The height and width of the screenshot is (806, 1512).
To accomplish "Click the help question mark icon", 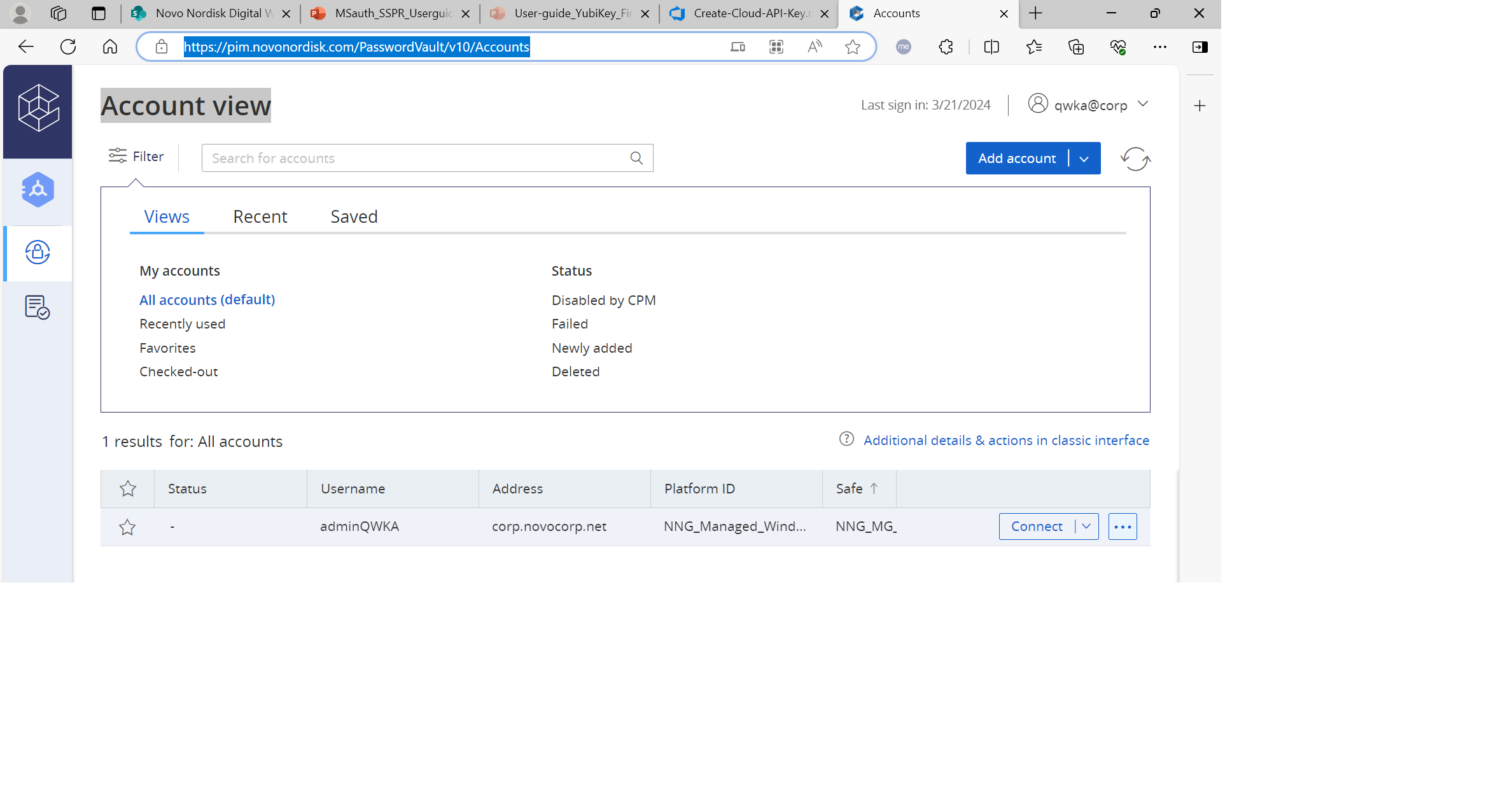I will (846, 439).
